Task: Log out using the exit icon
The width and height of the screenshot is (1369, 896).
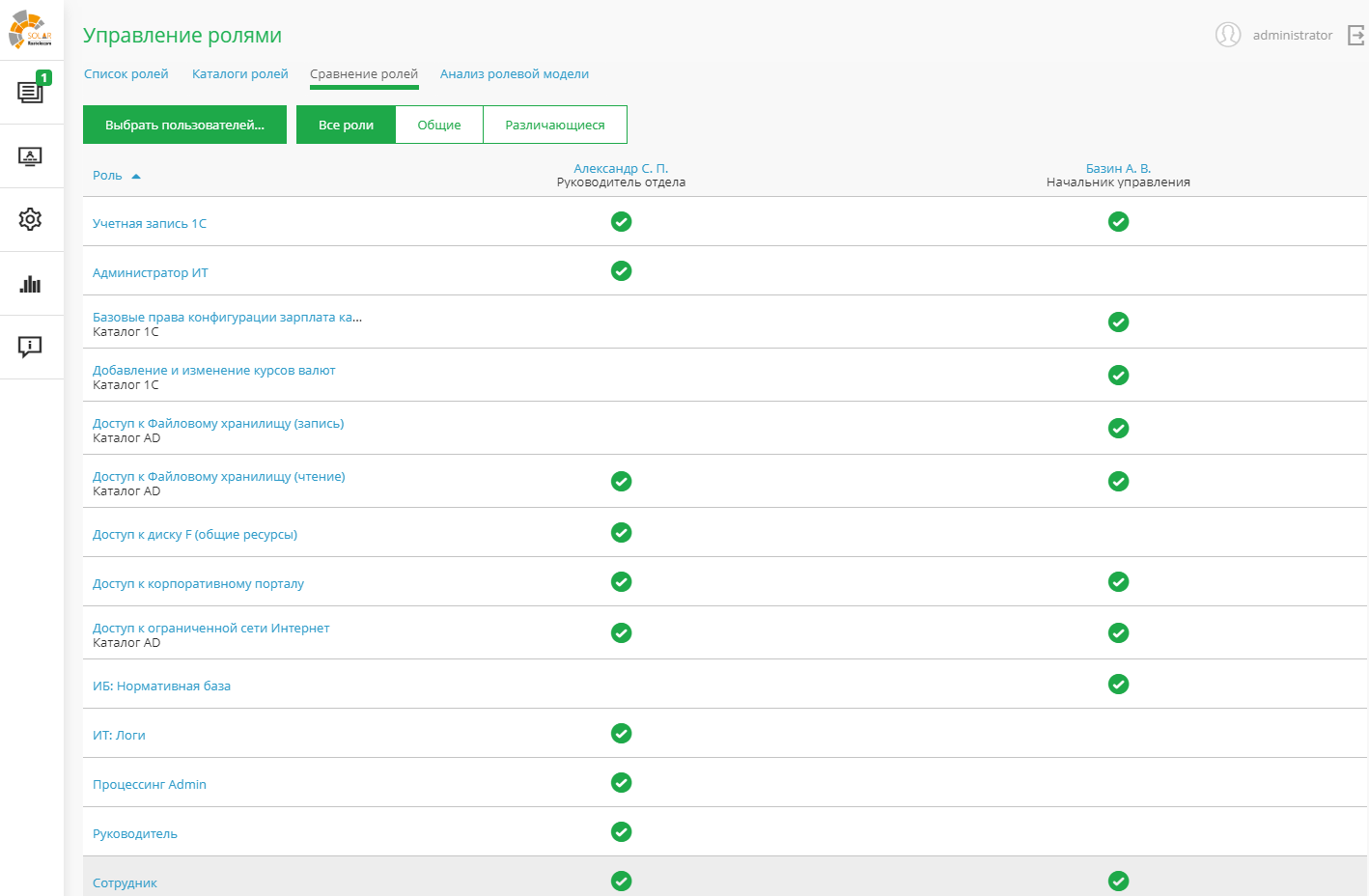Action: point(1356,36)
